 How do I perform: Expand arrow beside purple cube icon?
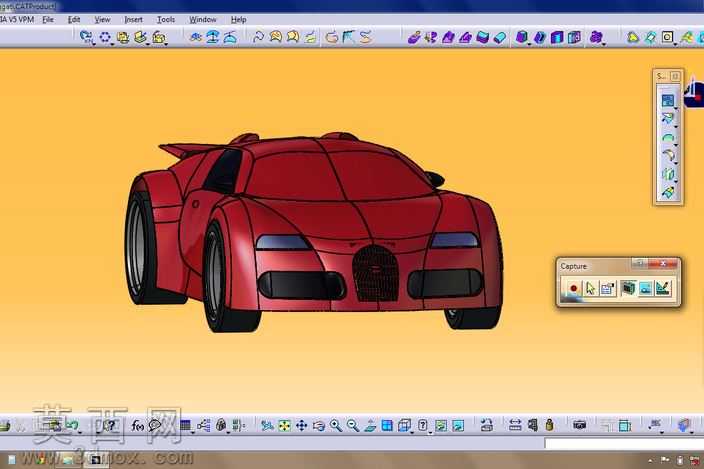tap(529, 44)
